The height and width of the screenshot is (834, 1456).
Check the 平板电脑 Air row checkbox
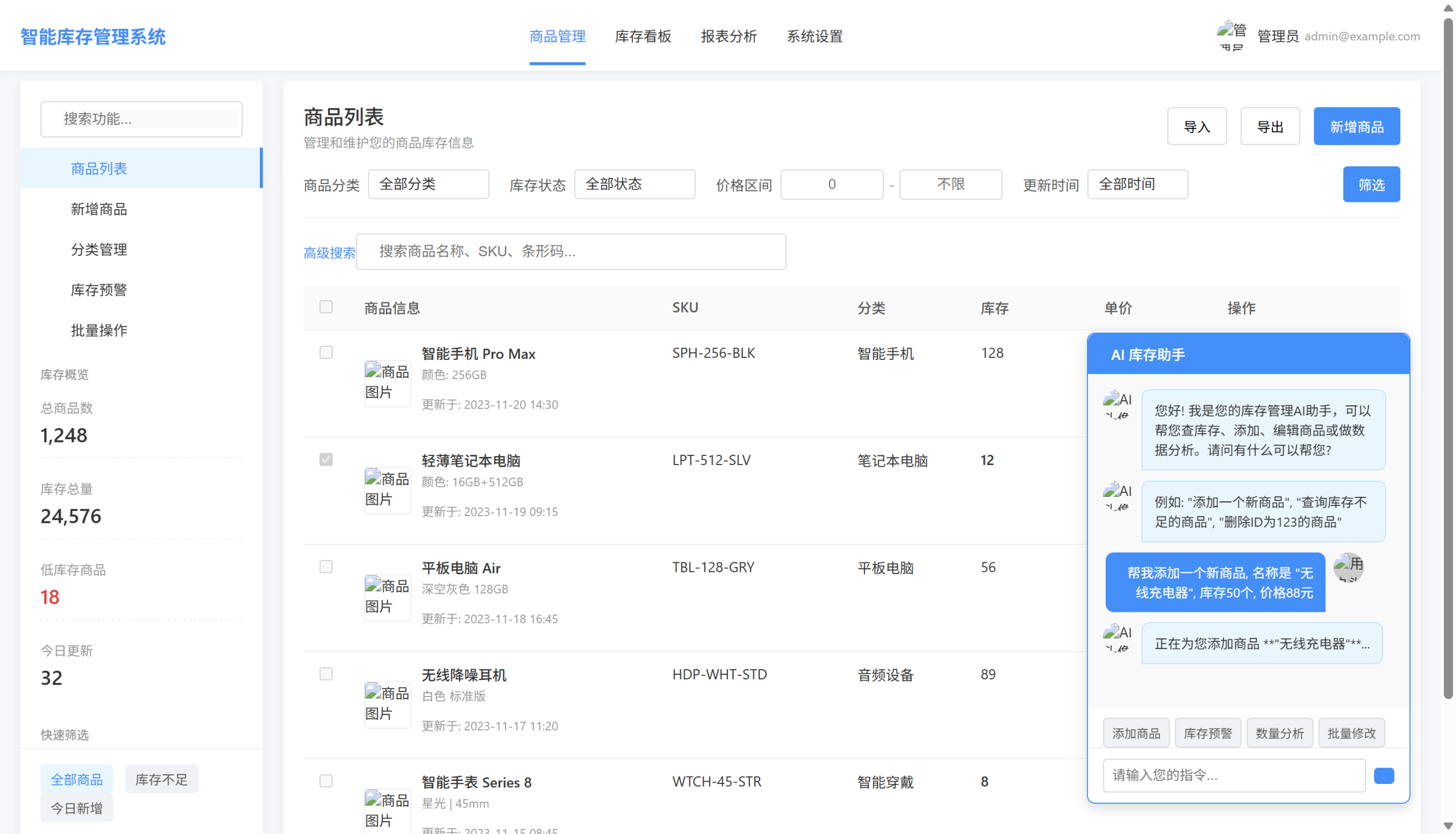coord(325,566)
